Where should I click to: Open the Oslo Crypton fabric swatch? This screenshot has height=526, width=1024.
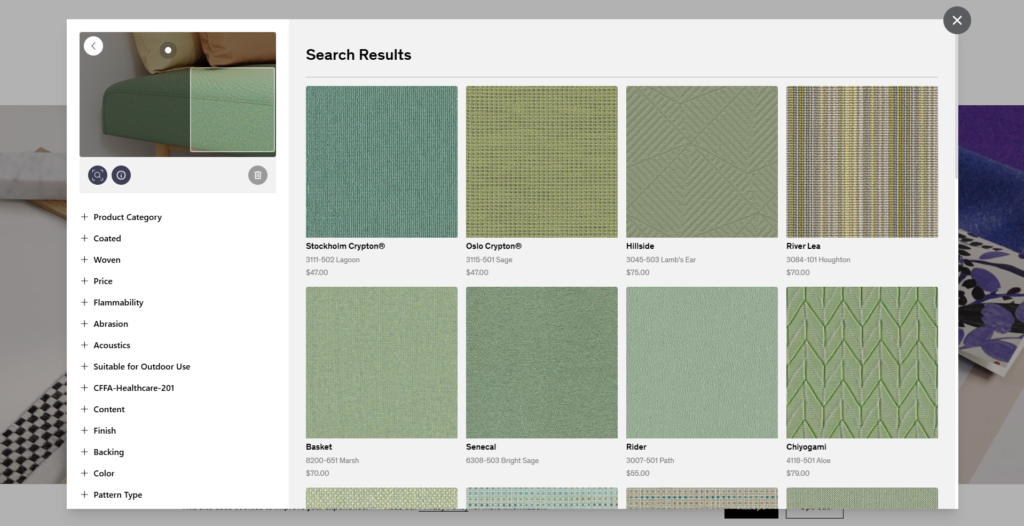click(x=541, y=161)
